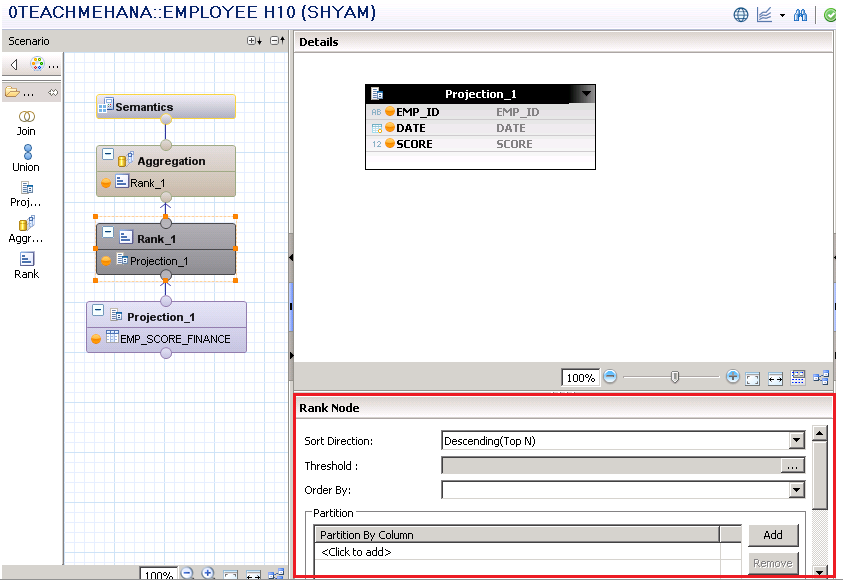Click the Remove partition button
Image resolution: width=843 pixels, height=581 pixels.
pyautogui.click(x=773, y=563)
